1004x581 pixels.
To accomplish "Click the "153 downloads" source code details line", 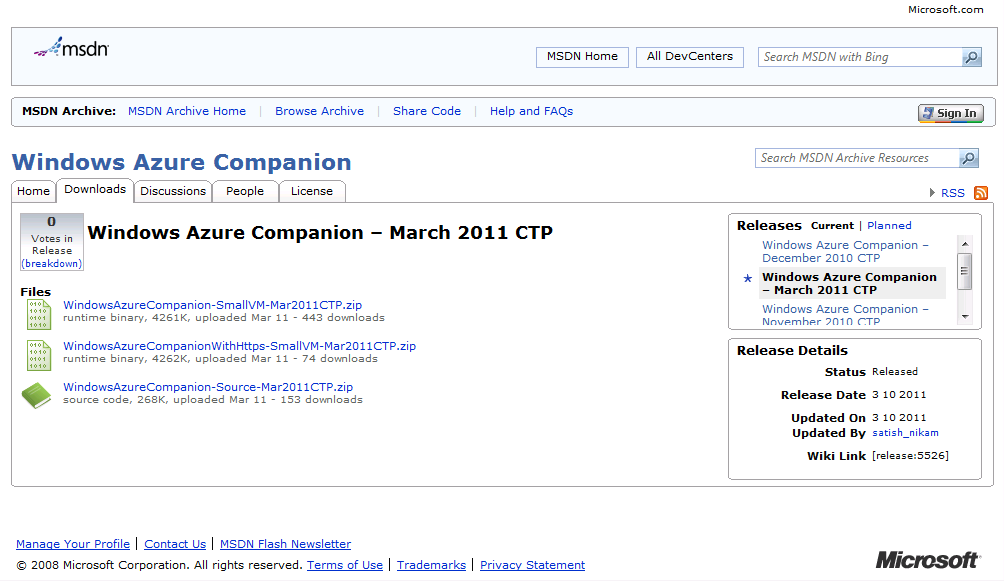I will click(213, 400).
